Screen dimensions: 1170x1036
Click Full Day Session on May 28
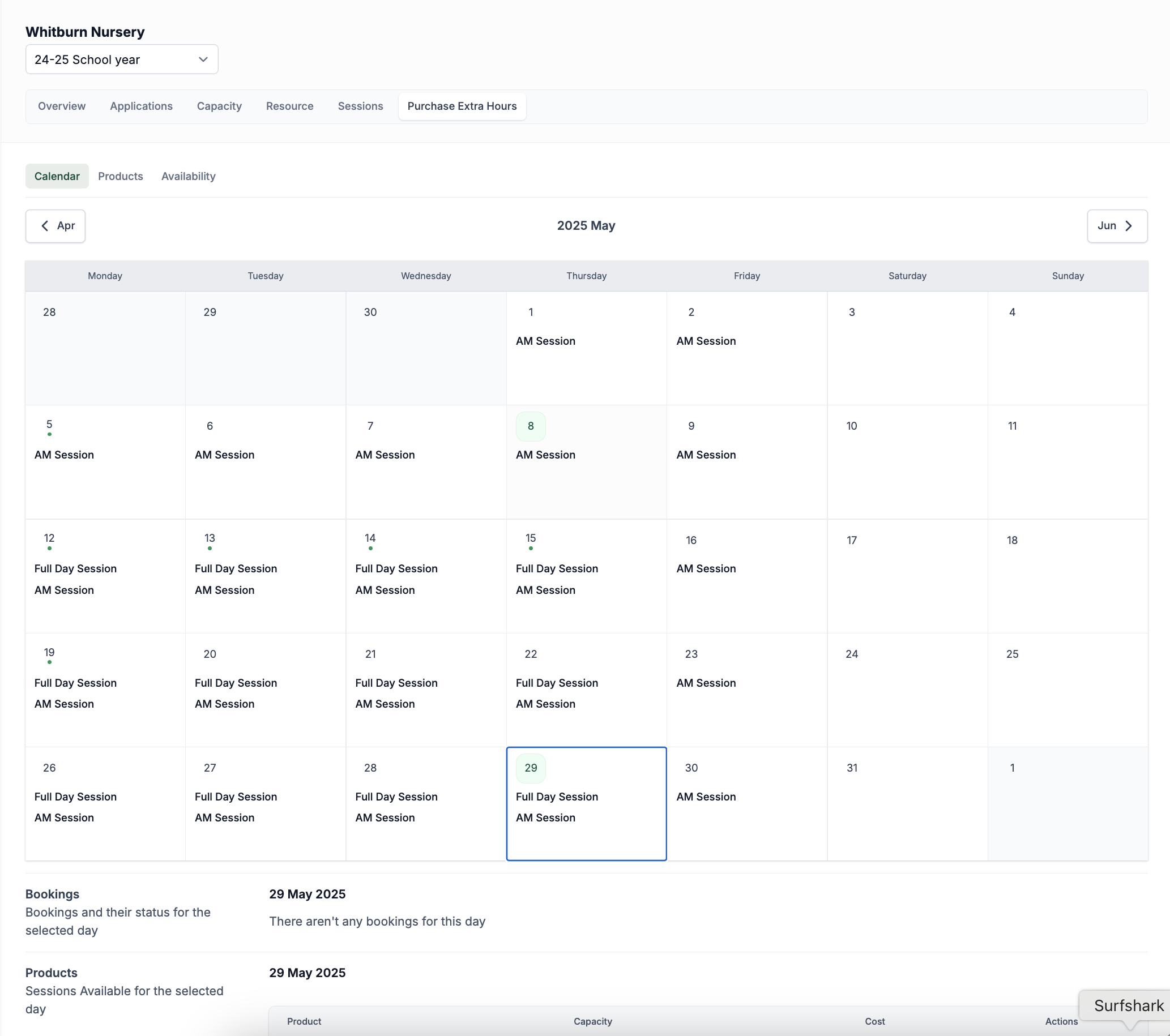point(396,797)
